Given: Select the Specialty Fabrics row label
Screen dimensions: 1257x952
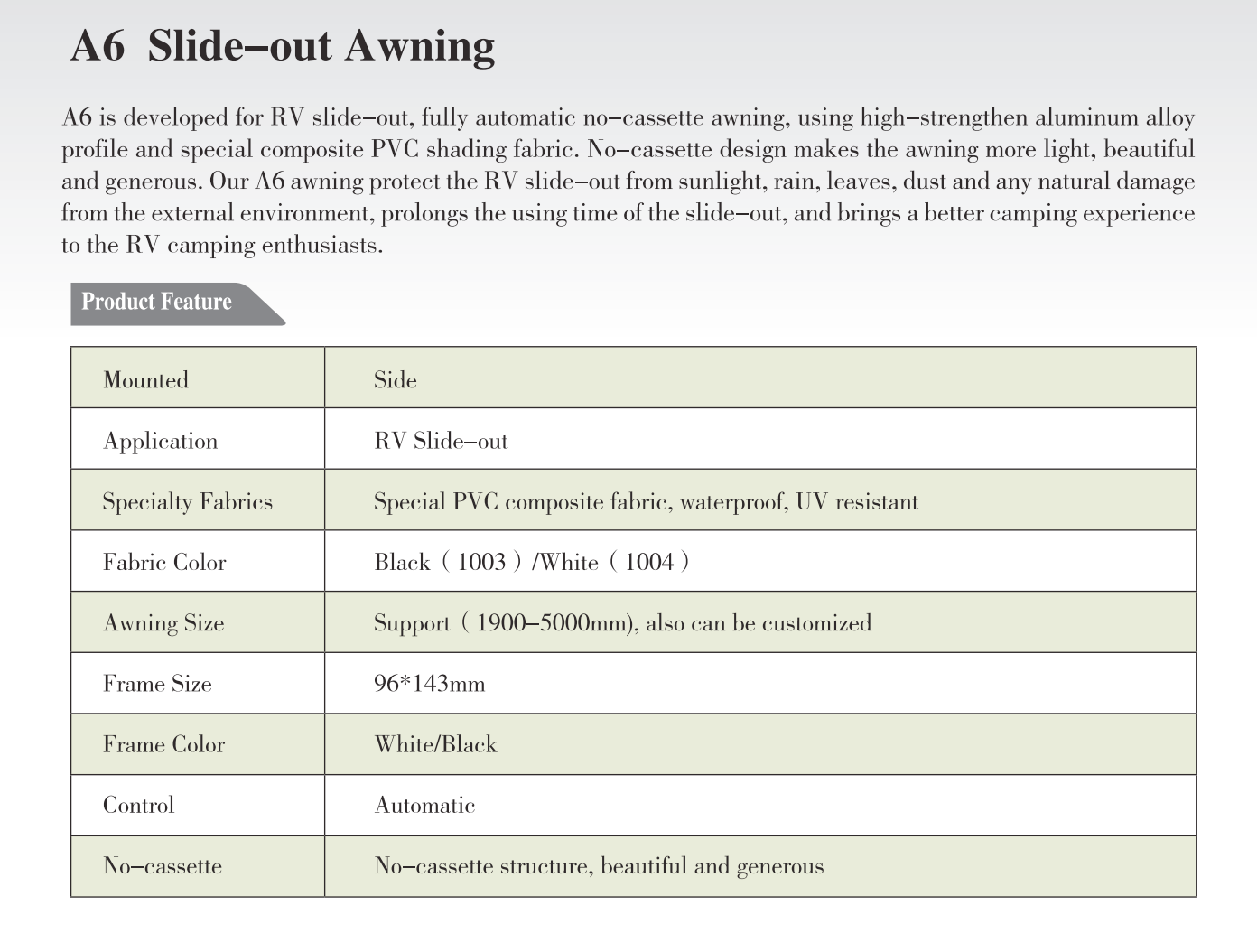Looking at the screenshot, I should pyautogui.click(x=187, y=501).
